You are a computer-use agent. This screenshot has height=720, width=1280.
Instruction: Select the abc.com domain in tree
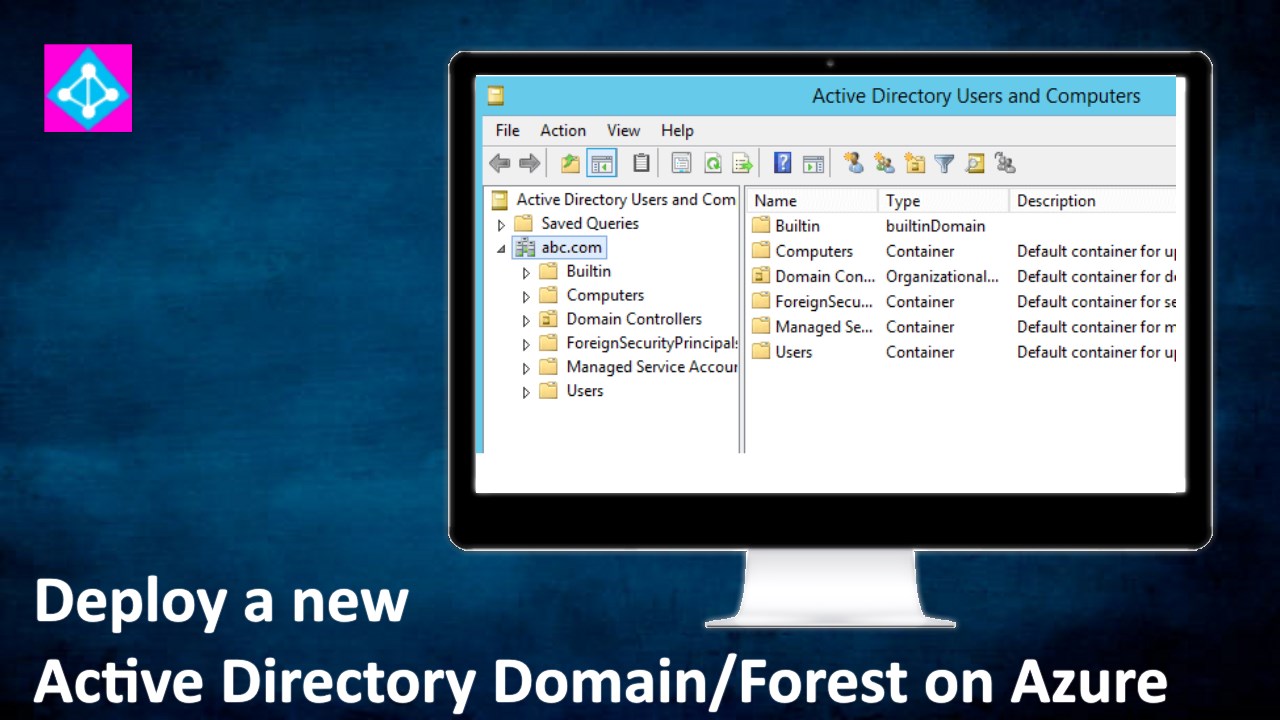(560, 248)
